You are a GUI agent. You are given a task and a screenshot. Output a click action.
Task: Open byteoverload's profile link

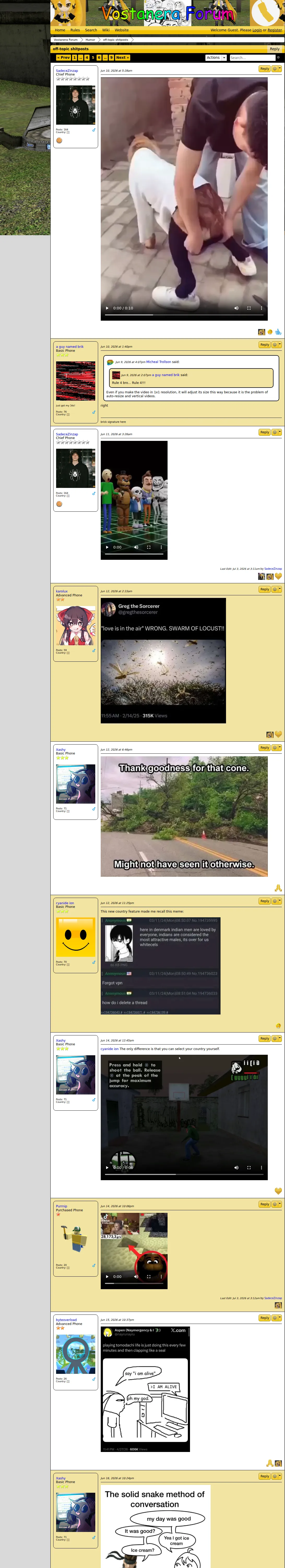[66, 1320]
